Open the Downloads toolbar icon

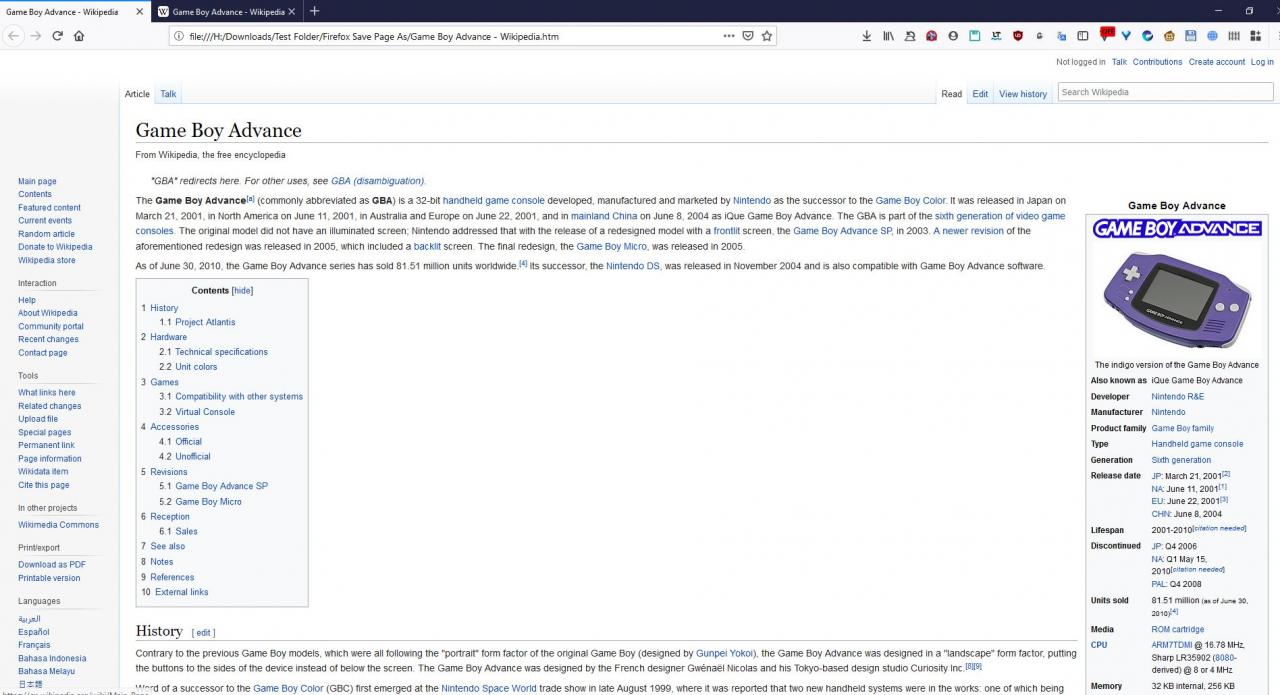(x=866, y=36)
